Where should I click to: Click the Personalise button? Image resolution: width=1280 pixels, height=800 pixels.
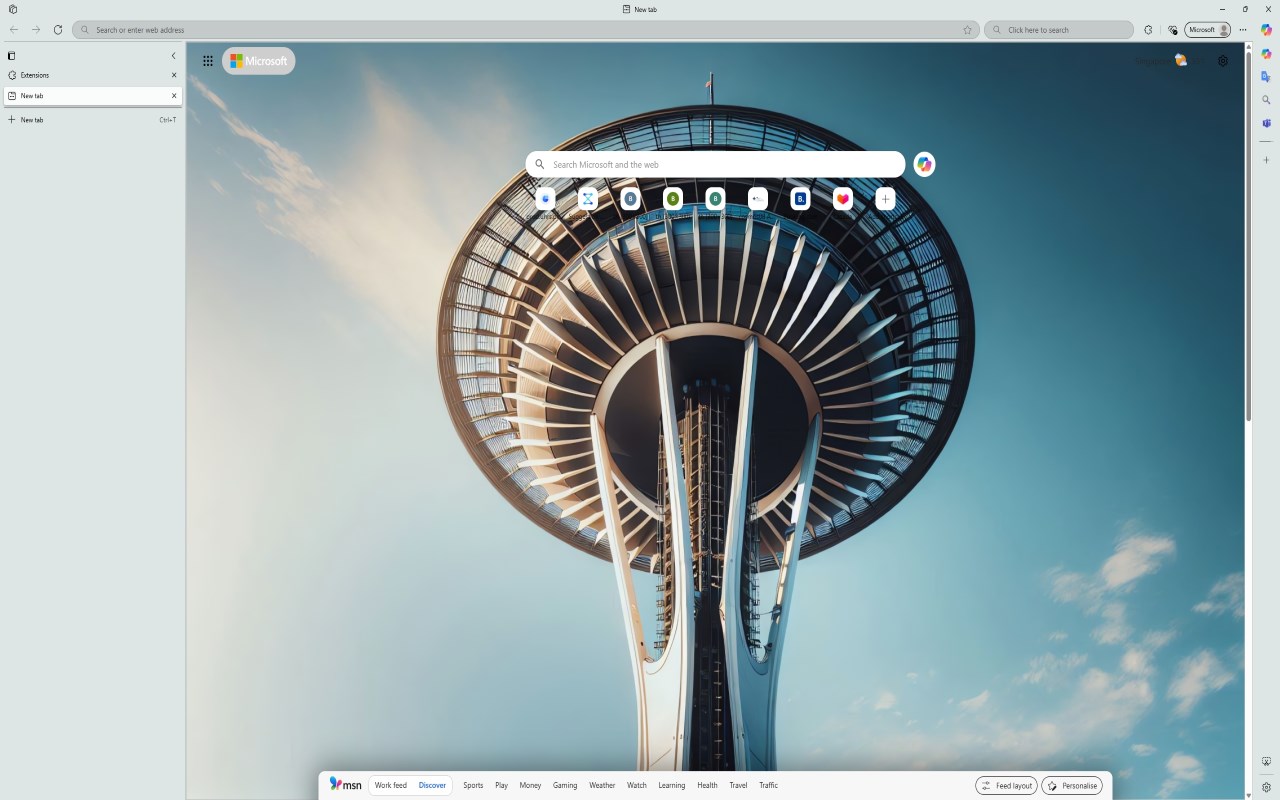[x=1072, y=785]
